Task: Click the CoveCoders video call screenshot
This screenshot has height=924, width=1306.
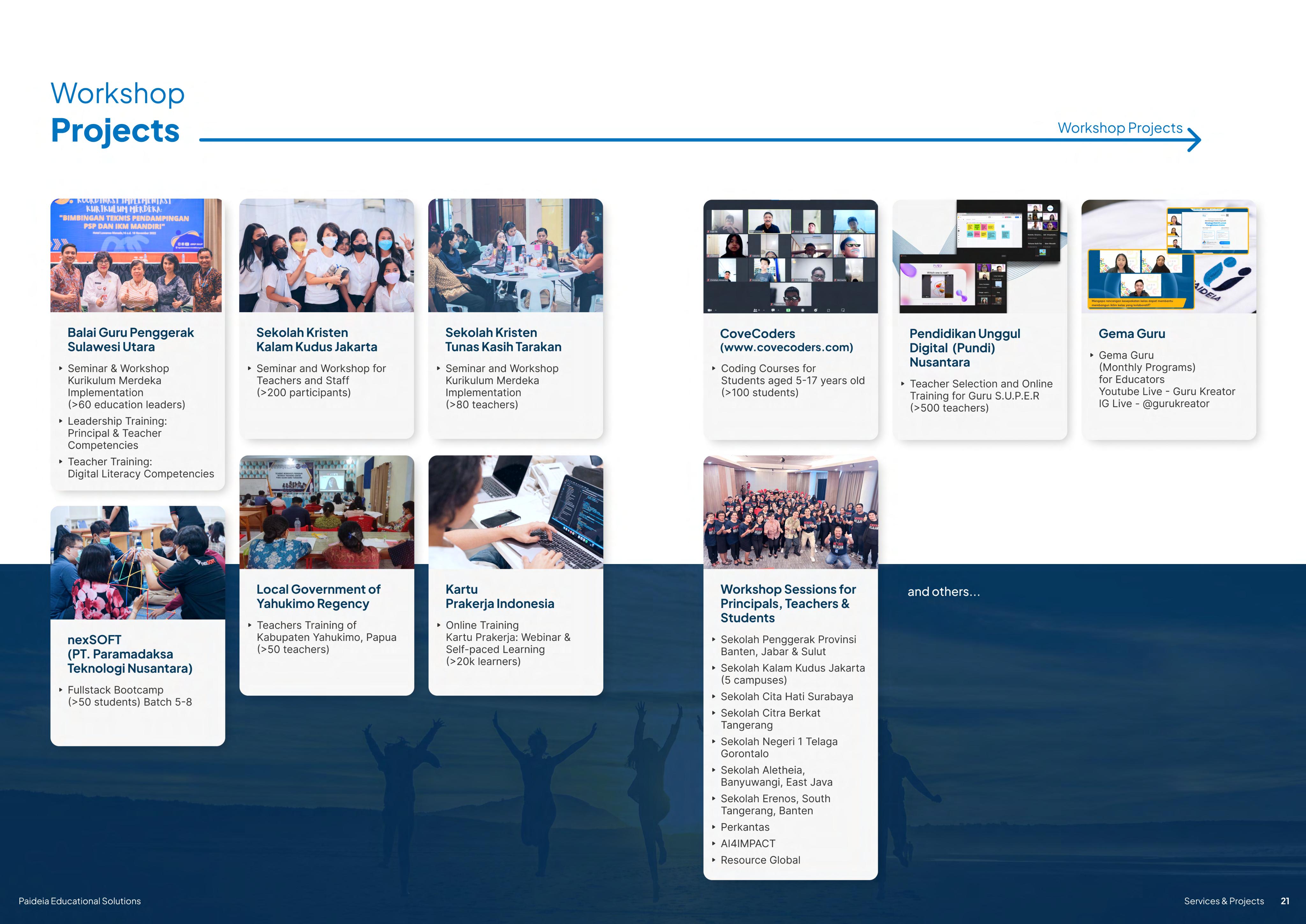Action: pos(791,256)
